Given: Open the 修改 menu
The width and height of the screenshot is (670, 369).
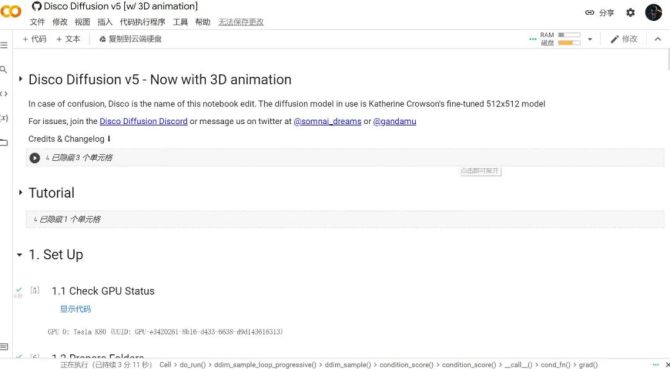Looking at the screenshot, I should point(60,22).
